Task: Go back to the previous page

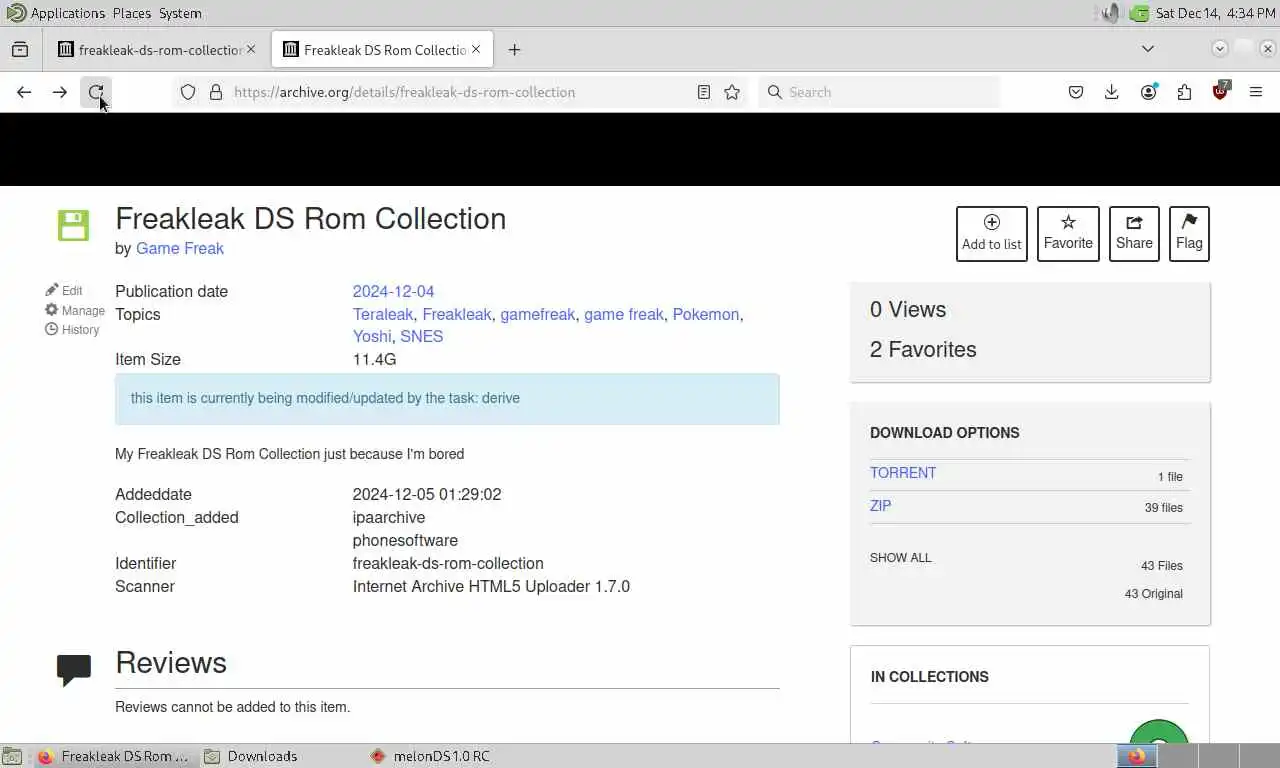Action: coord(24,92)
